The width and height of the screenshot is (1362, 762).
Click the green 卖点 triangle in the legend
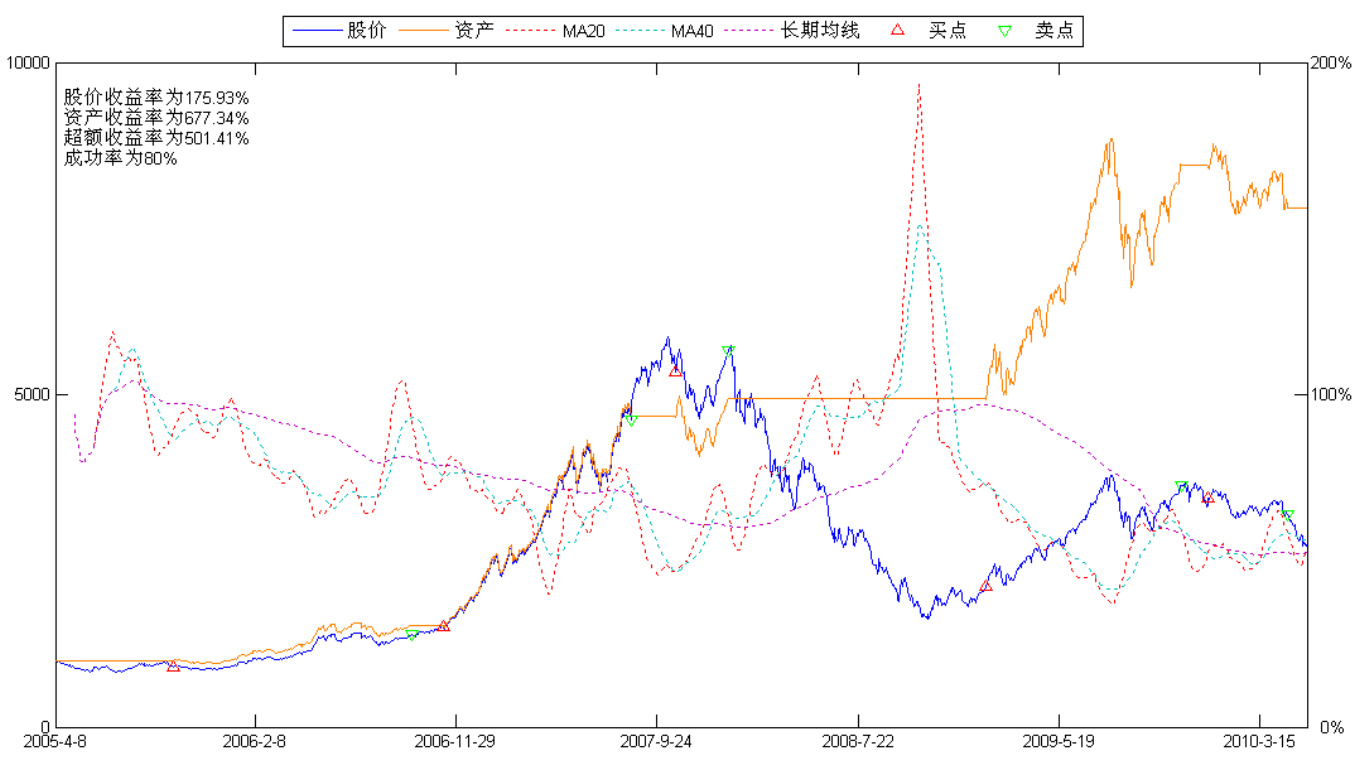(x=1004, y=31)
